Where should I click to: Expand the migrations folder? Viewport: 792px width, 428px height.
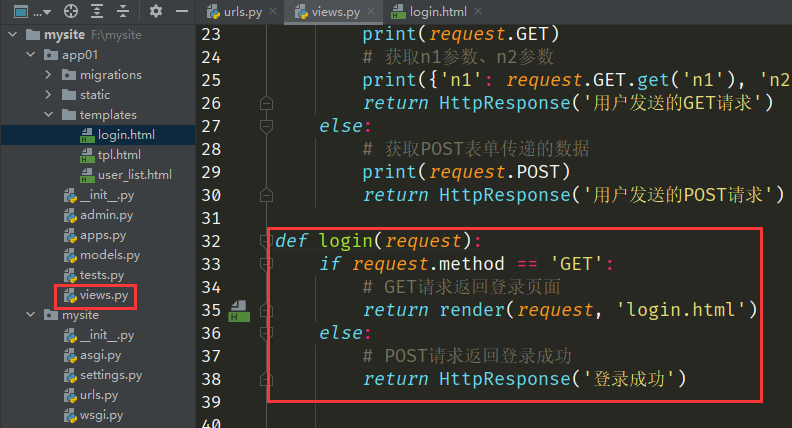tap(48, 75)
